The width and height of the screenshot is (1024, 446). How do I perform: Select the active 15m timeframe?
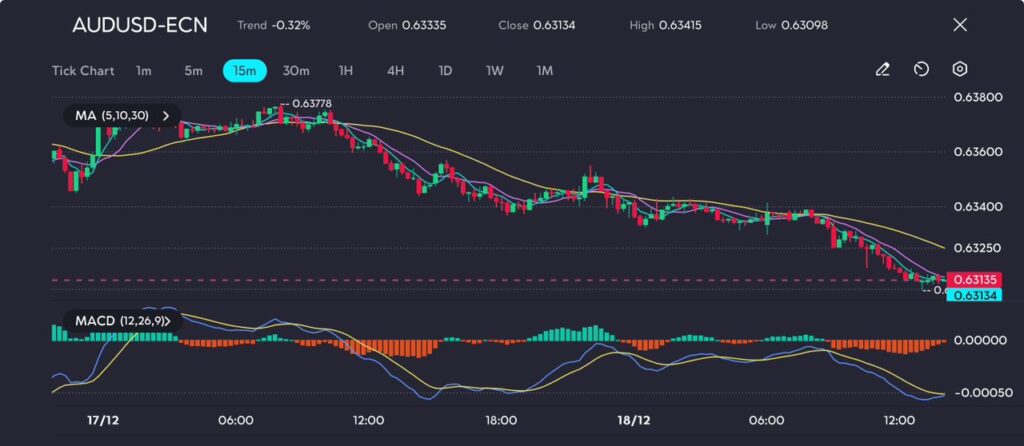click(245, 71)
